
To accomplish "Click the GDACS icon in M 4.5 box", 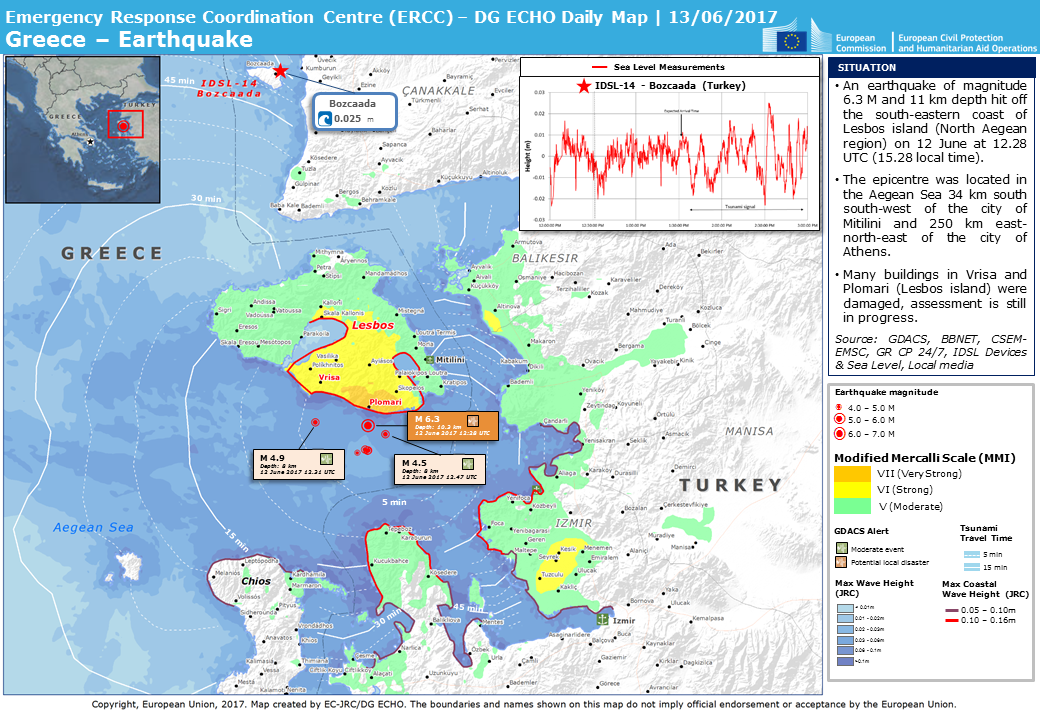I will tap(466, 464).
